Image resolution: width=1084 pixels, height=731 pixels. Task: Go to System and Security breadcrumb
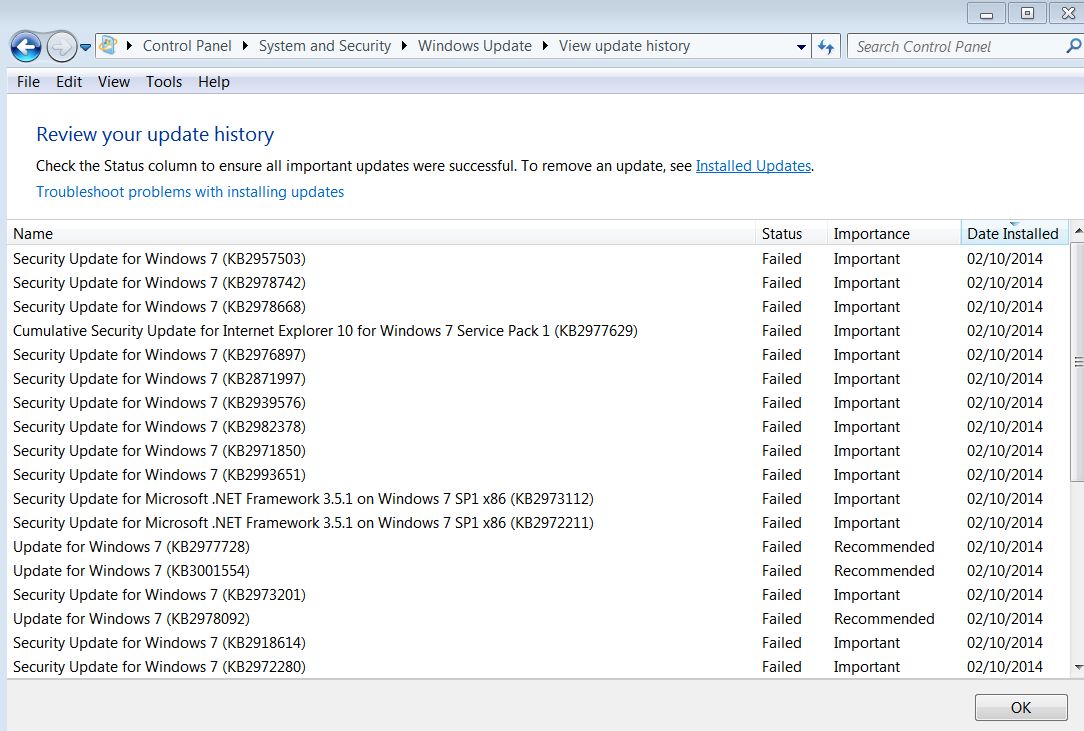[324, 46]
